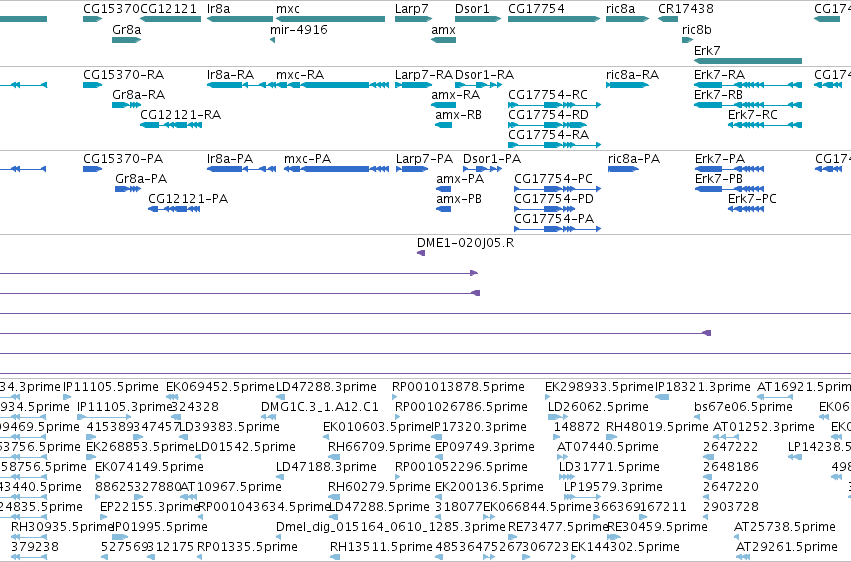Click the CG17754 gene name

pos(536,9)
